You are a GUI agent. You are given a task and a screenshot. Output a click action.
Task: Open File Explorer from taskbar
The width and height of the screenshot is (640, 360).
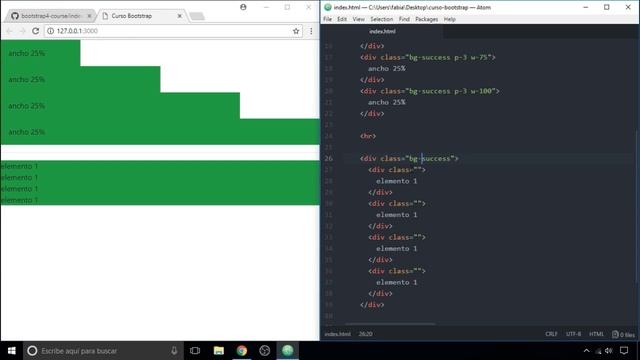point(219,351)
